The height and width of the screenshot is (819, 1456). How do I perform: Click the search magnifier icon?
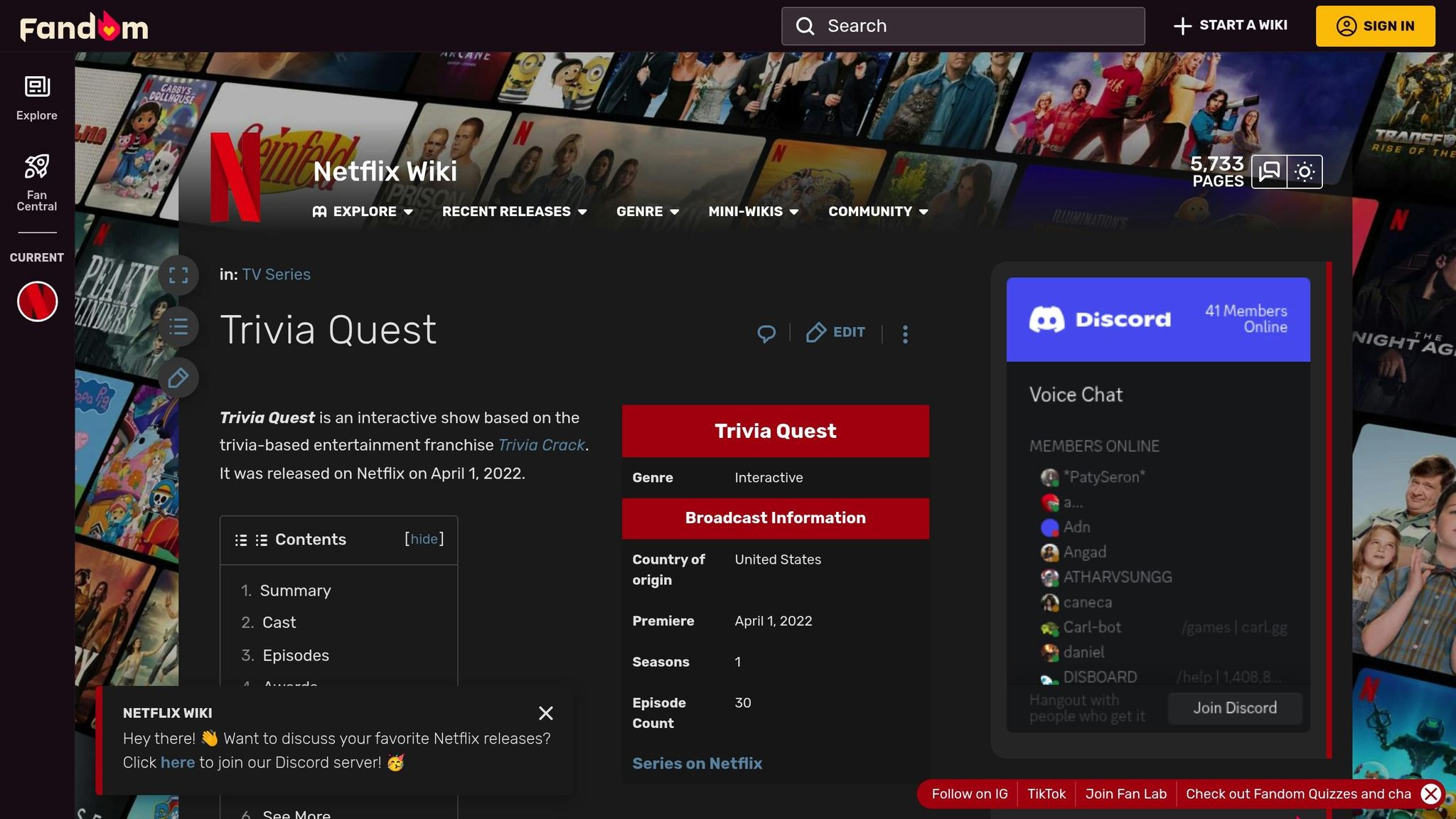805,26
